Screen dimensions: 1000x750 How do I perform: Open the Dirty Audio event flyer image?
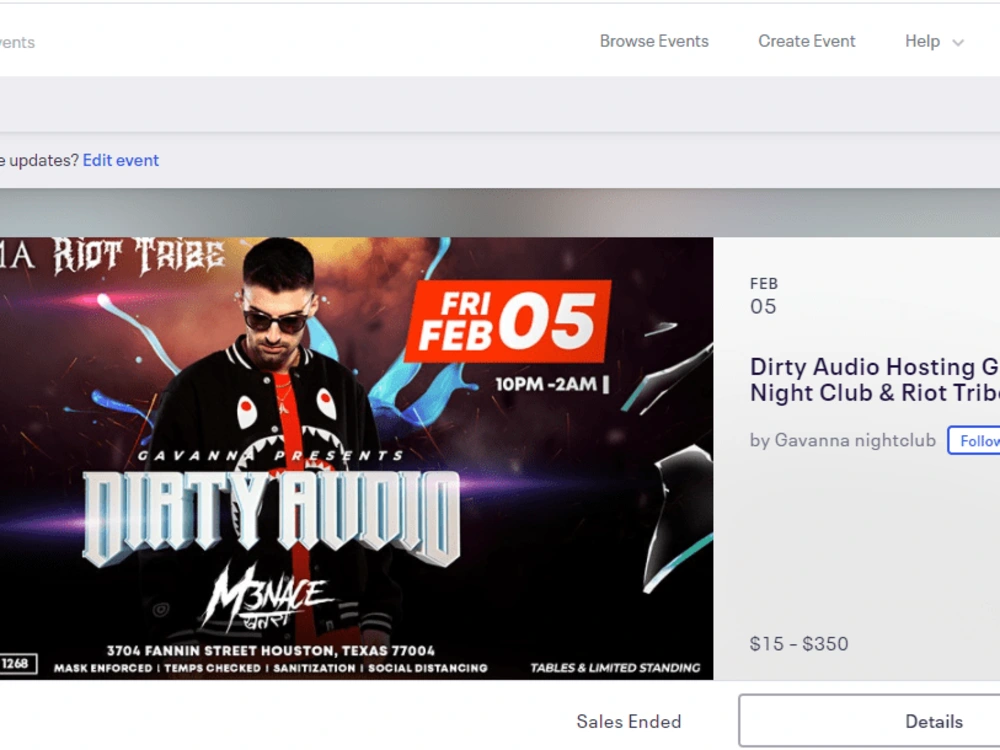tap(357, 458)
